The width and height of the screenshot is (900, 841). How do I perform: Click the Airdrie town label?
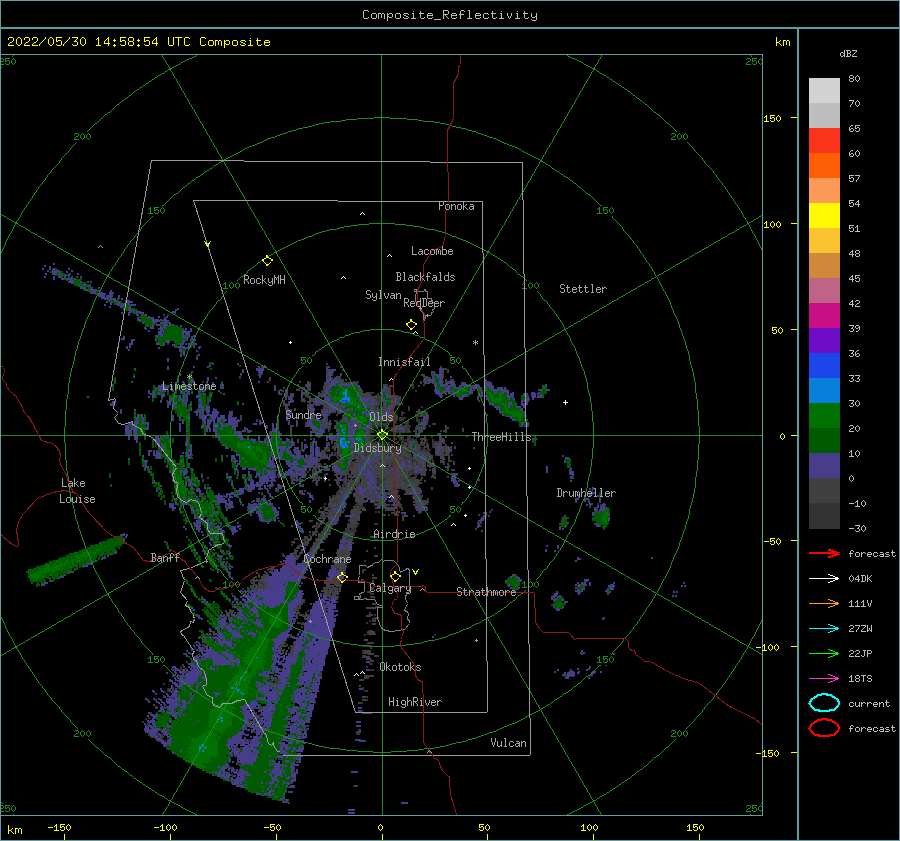pyautogui.click(x=394, y=534)
